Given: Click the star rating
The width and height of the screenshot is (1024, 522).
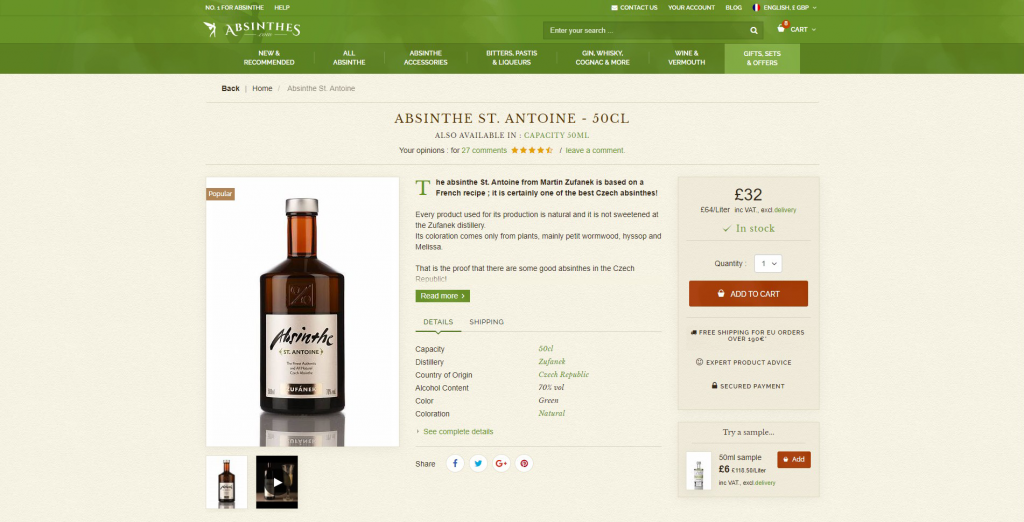Looking at the screenshot, I should [x=532, y=150].
